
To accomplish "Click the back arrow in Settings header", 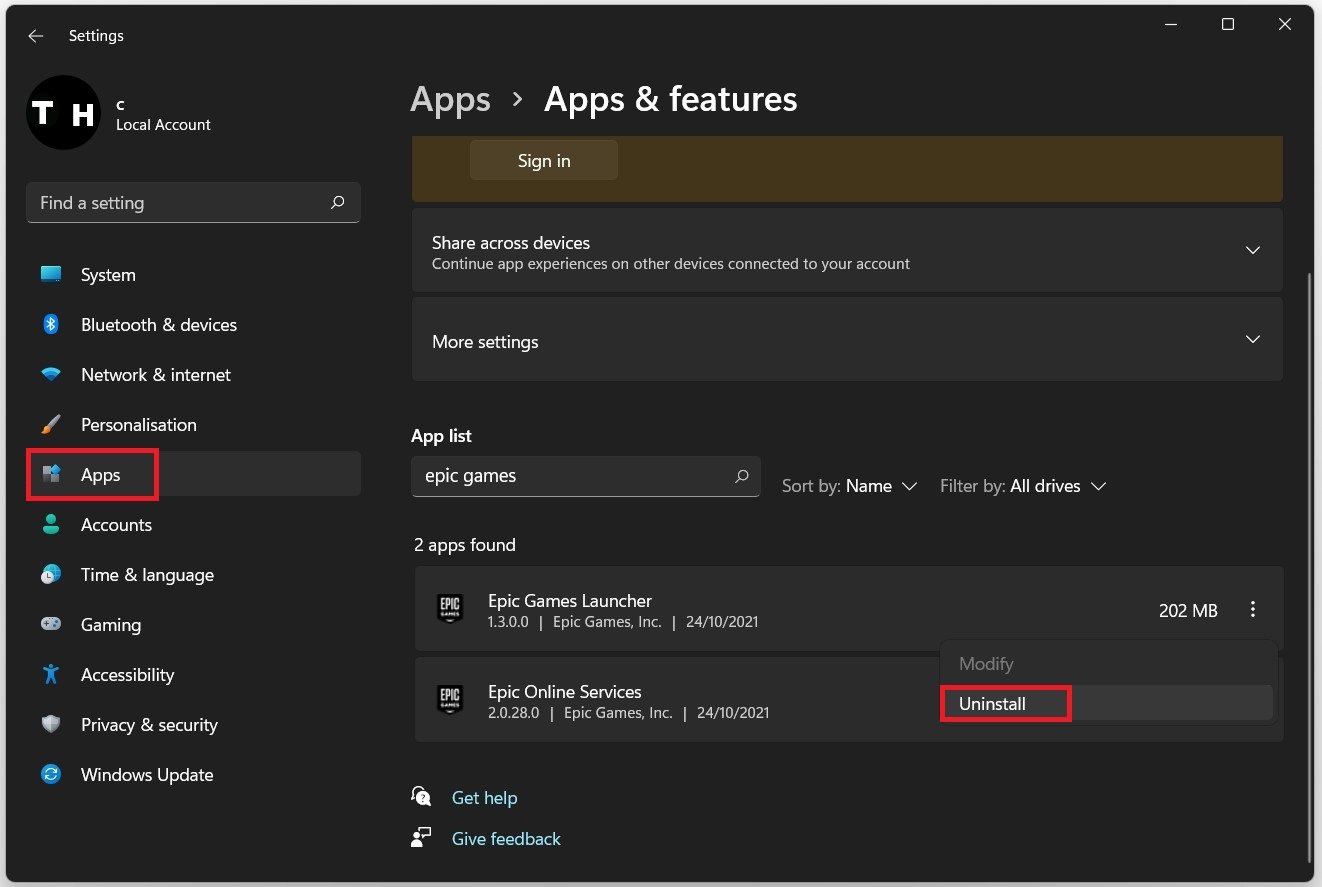I will [36, 36].
